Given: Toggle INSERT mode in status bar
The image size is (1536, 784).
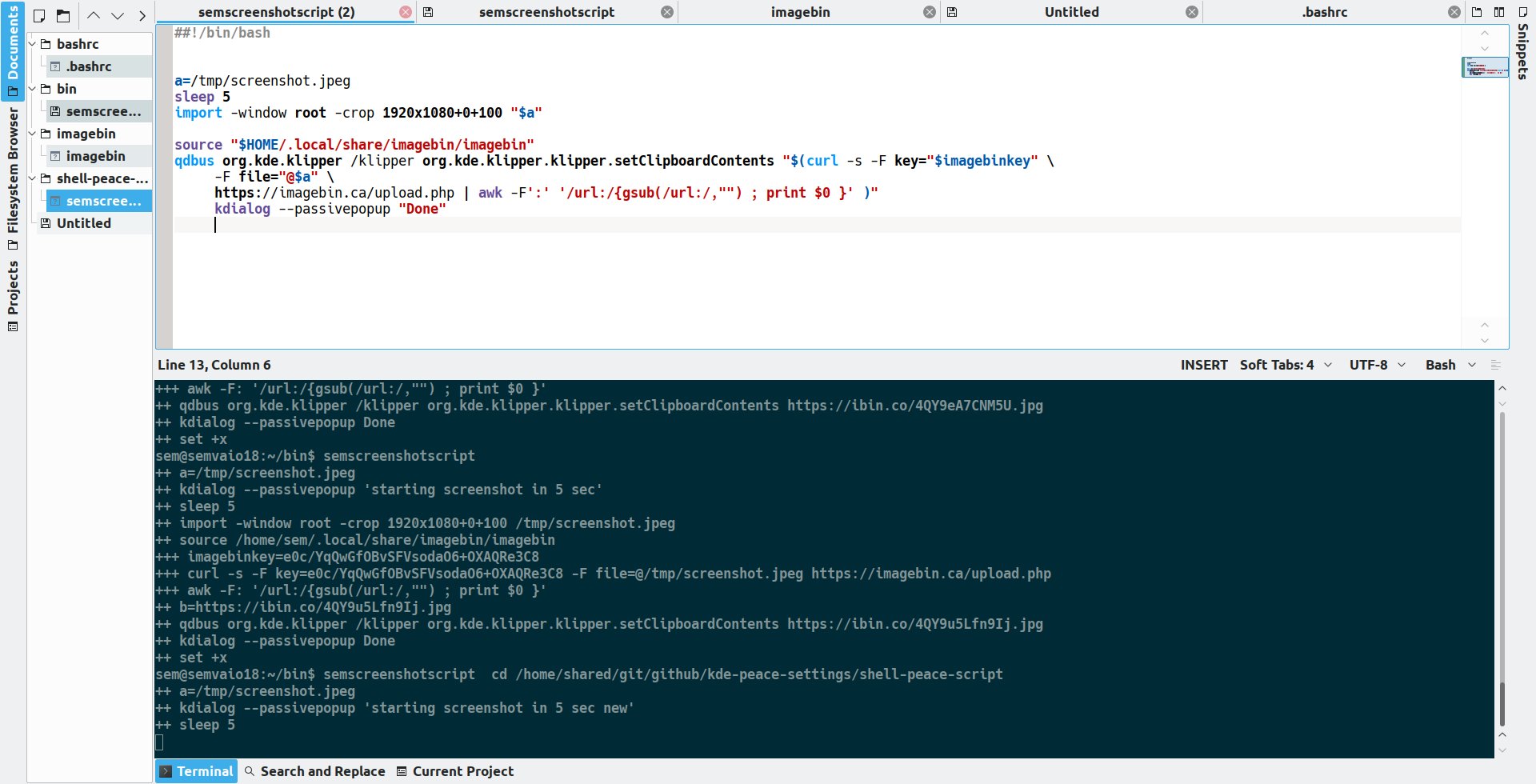Looking at the screenshot, I should point(1204,365).
